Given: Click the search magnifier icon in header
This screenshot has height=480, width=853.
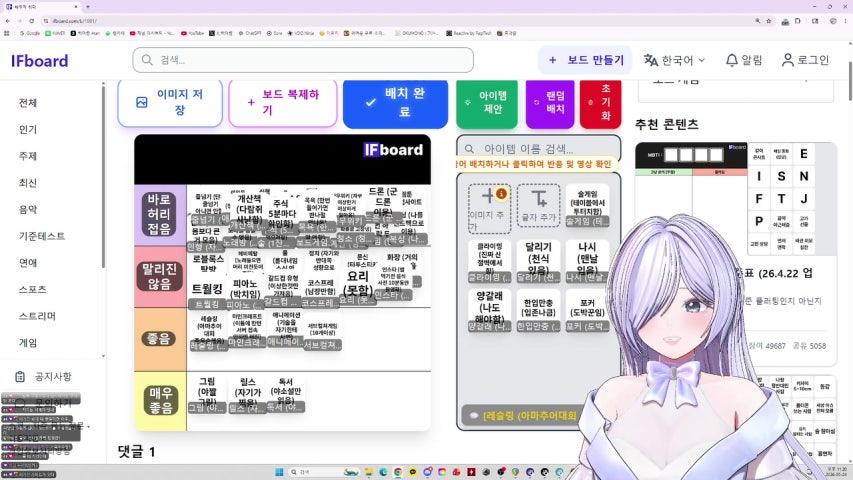Looking at the screenshot, I should pos(147,60).
